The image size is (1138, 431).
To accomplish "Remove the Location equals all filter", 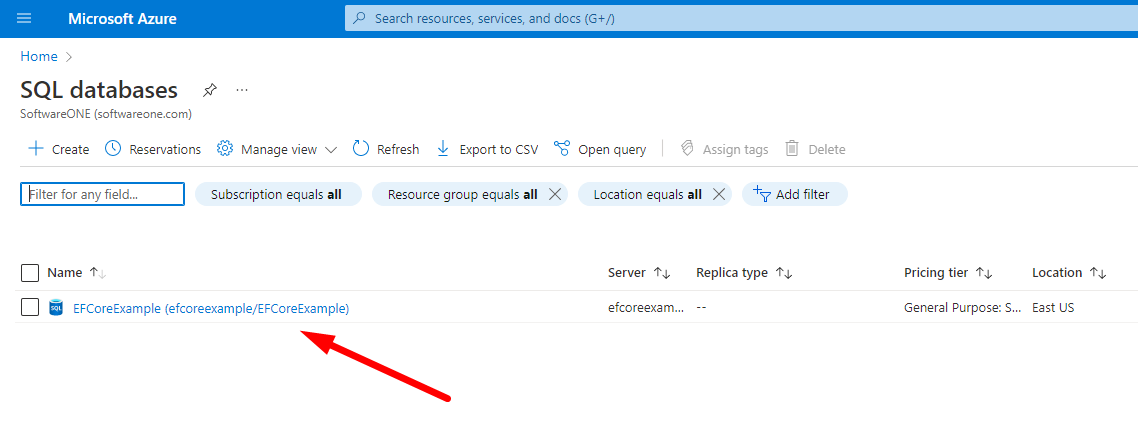I will pyautogui.click(x=718, y=194).
